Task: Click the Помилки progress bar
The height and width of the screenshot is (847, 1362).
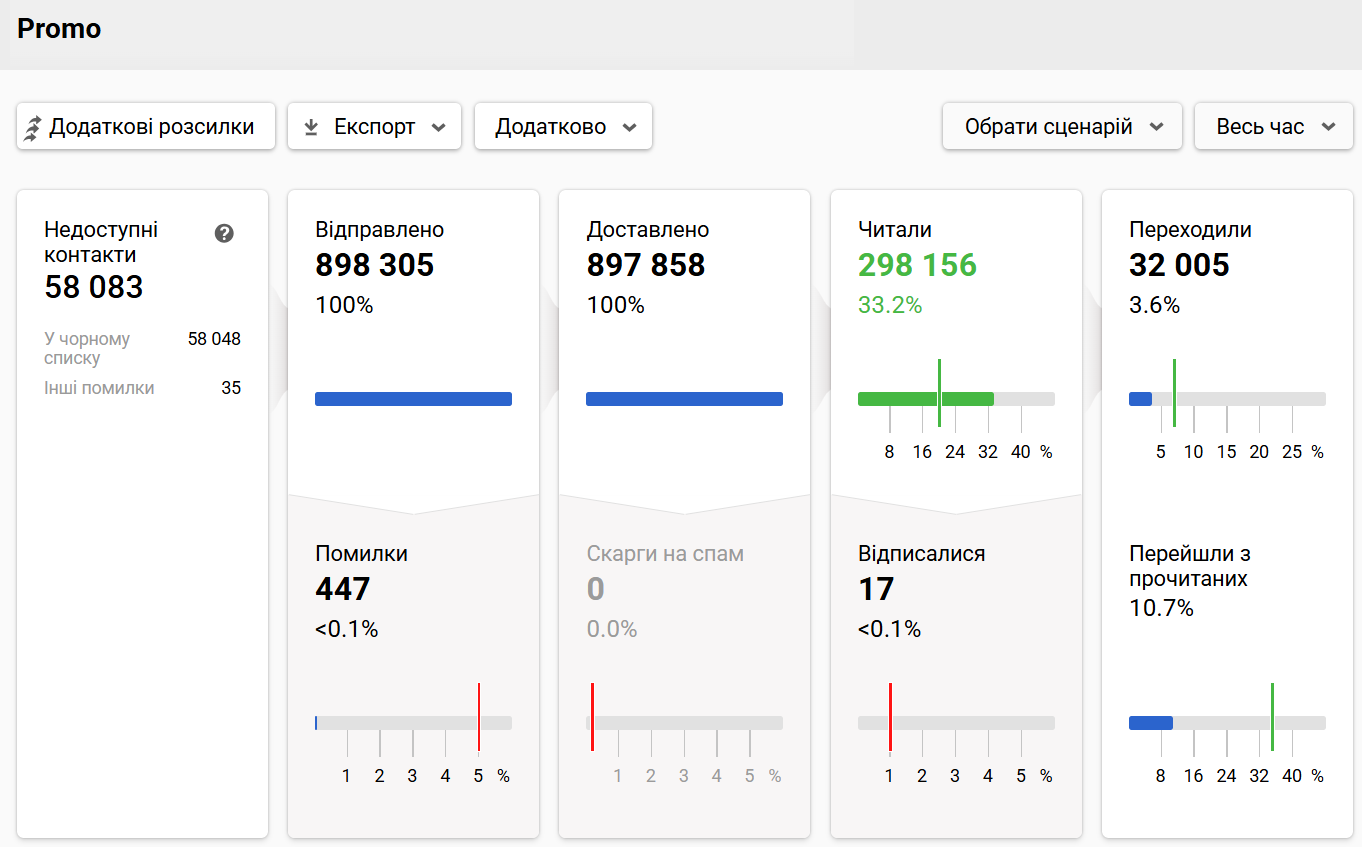Action: point(413,723)
